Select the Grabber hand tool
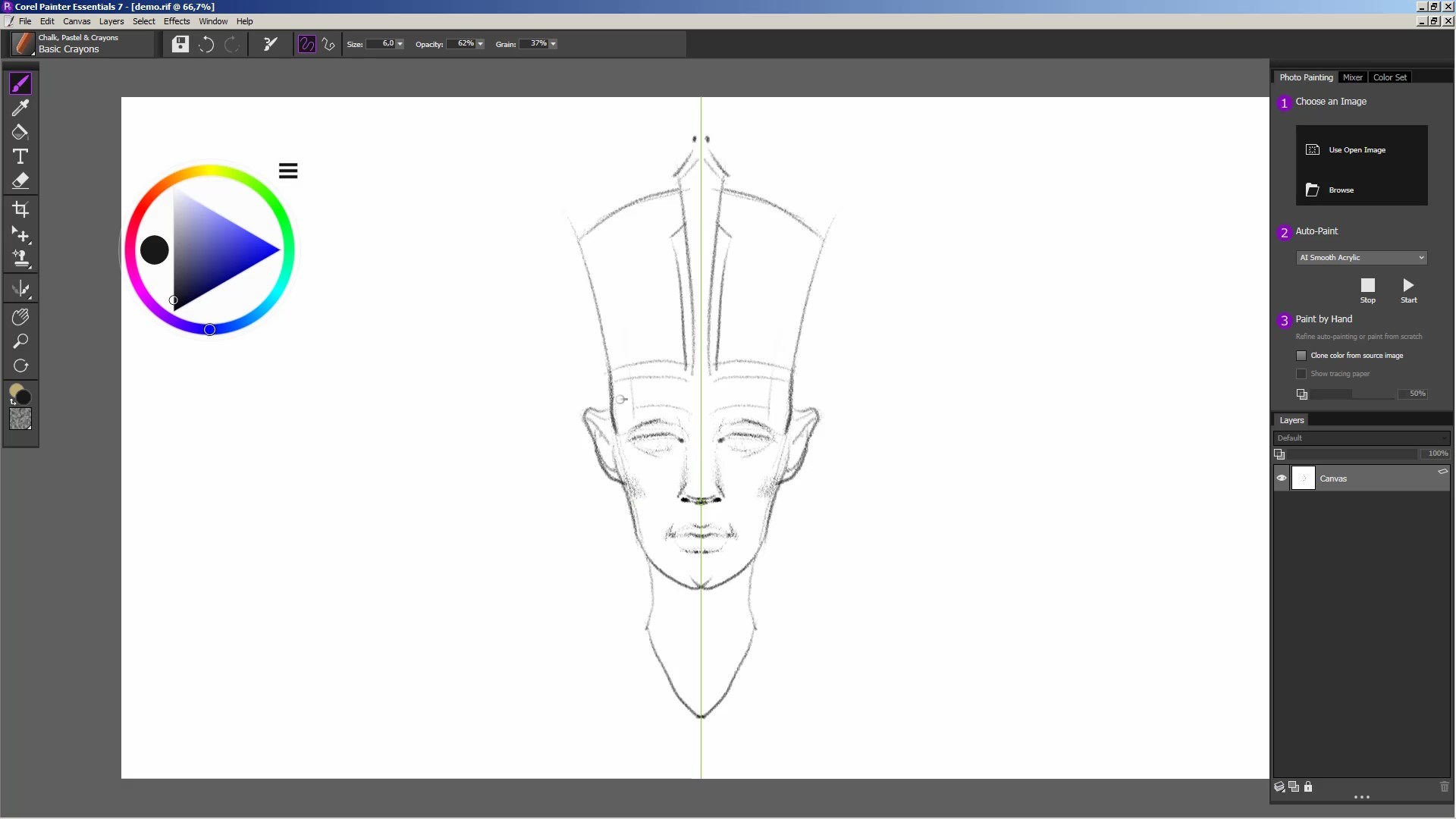Image resolution: width=1456 pixels, height=819 pixels. [x=20, y=317]
